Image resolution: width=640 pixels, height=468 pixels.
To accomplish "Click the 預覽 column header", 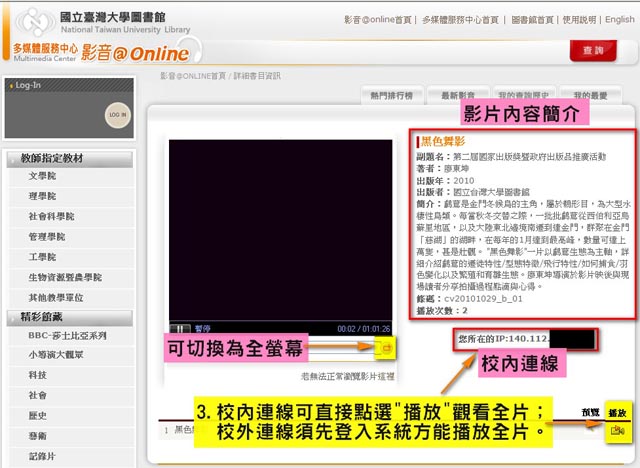I will click(590, 413).
